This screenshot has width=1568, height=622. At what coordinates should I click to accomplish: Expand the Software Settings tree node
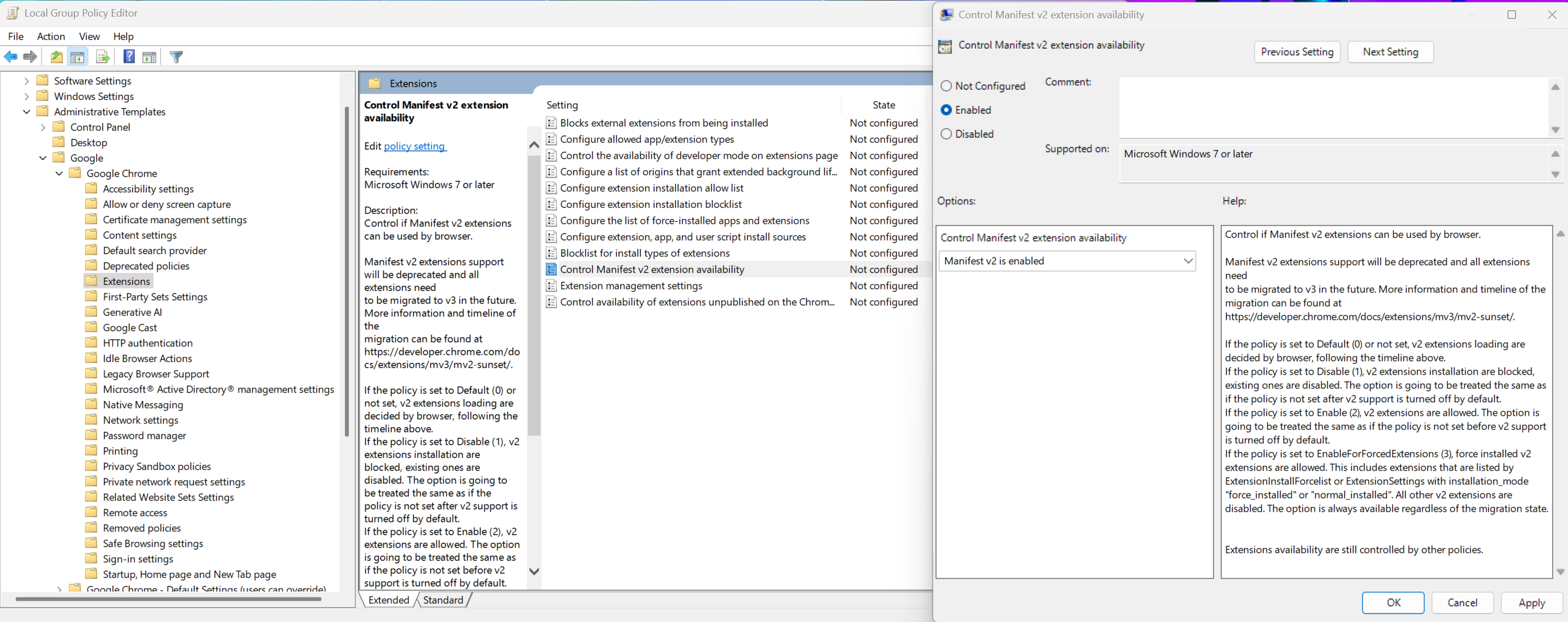26,81
